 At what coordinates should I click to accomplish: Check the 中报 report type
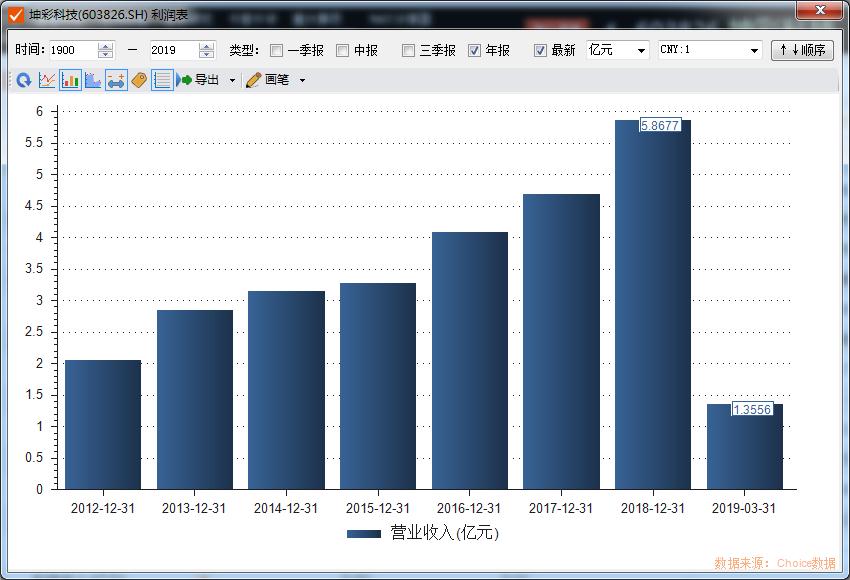[x=344, y=49]
